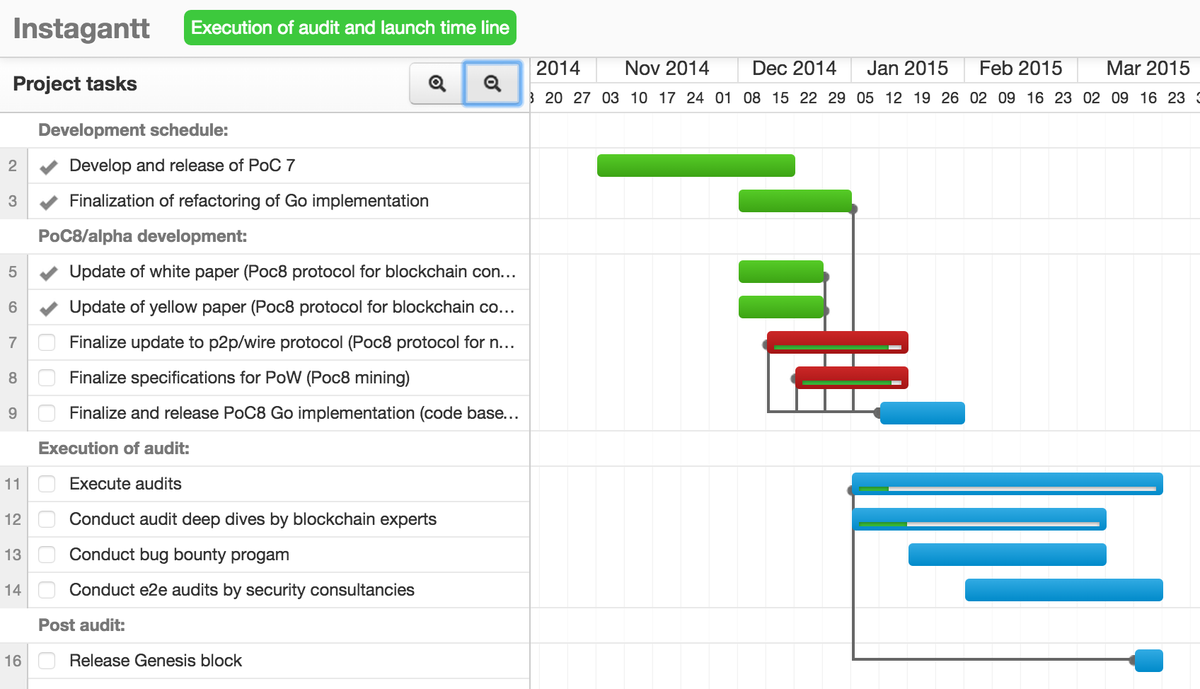1200x689 pixels.
Task: Select task Develop and release of PoC 7
Action: 182,166
